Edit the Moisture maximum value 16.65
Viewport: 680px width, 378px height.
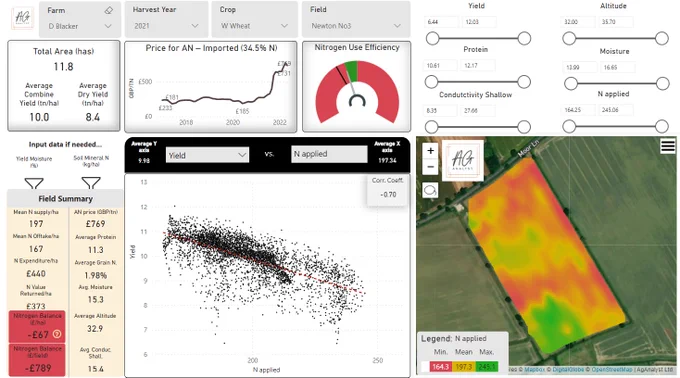pyautogui.click(x=618, y=67)
